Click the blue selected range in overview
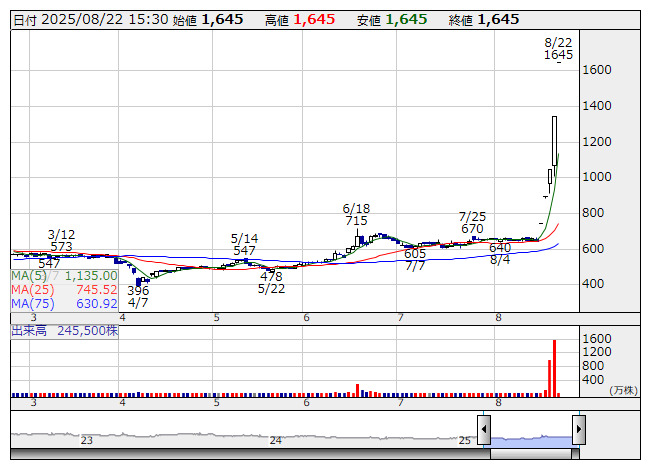 tap(531, 439)
